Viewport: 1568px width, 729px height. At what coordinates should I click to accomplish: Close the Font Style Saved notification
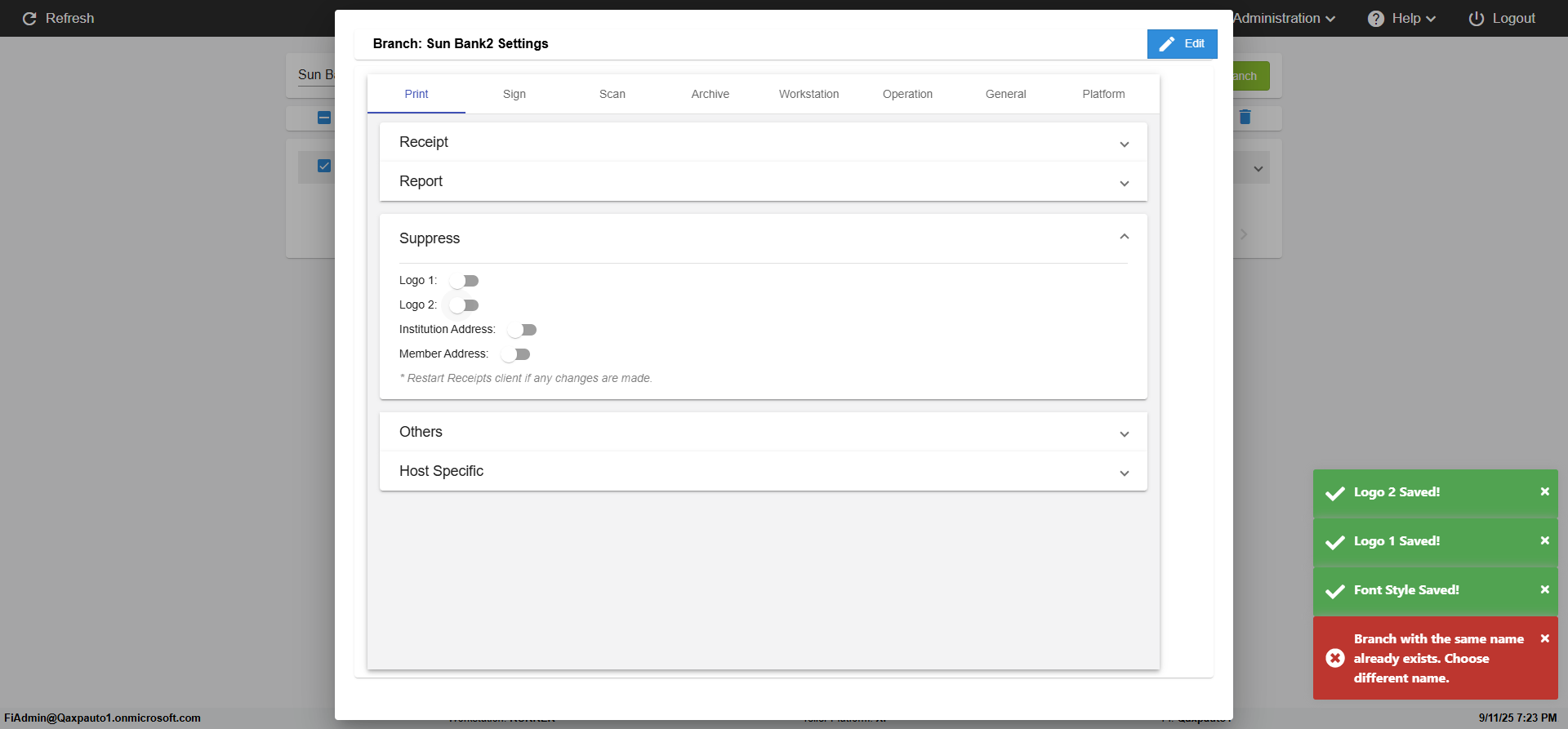tap(1544, 589)
